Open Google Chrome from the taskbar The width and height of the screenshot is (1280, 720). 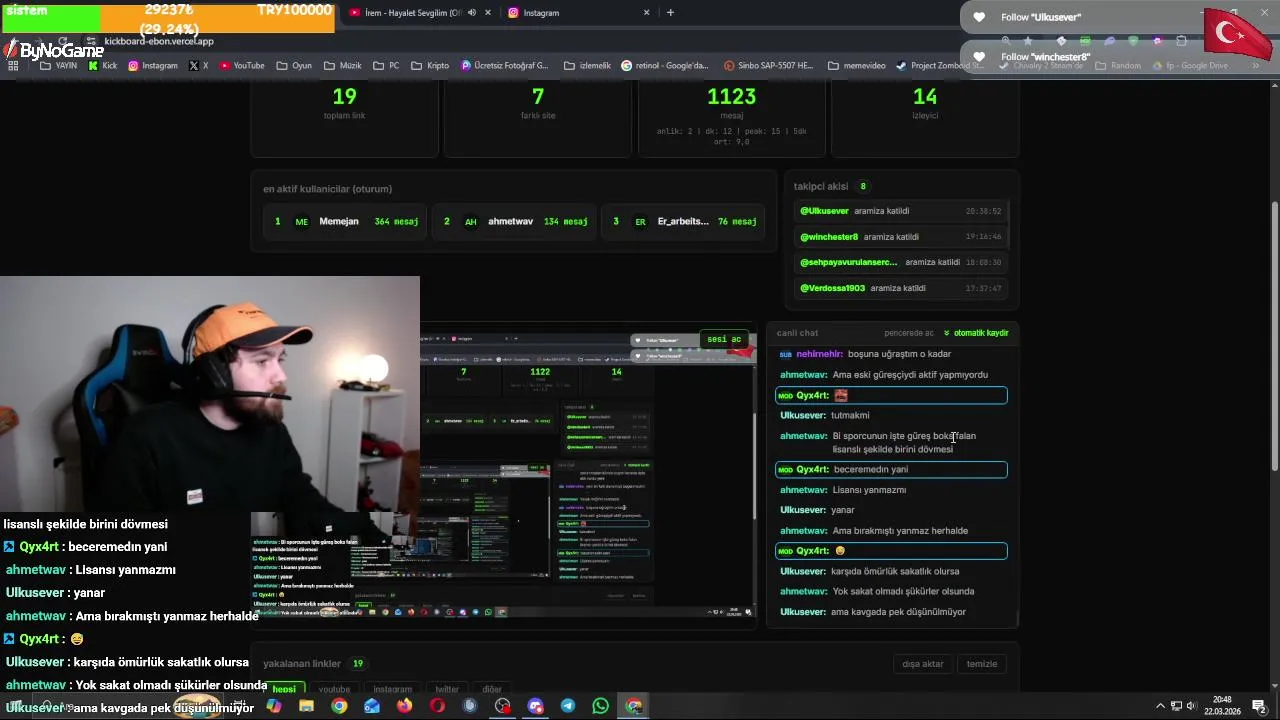pos(339,706)
